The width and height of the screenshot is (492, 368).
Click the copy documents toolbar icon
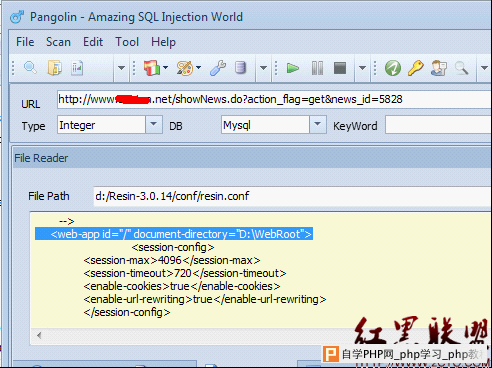(55, 68)
